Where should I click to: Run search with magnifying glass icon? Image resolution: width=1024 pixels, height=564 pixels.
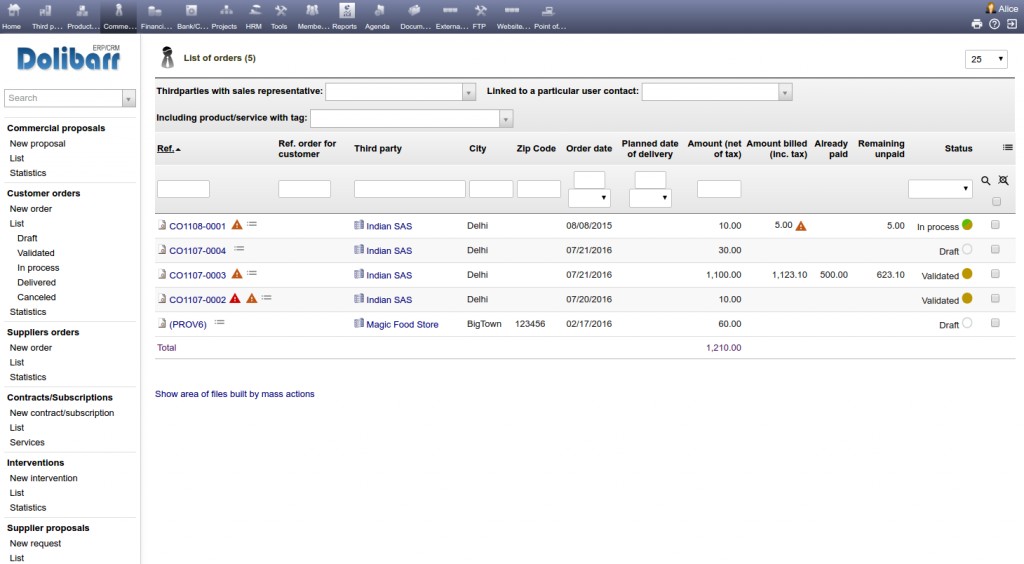(986, 181)
